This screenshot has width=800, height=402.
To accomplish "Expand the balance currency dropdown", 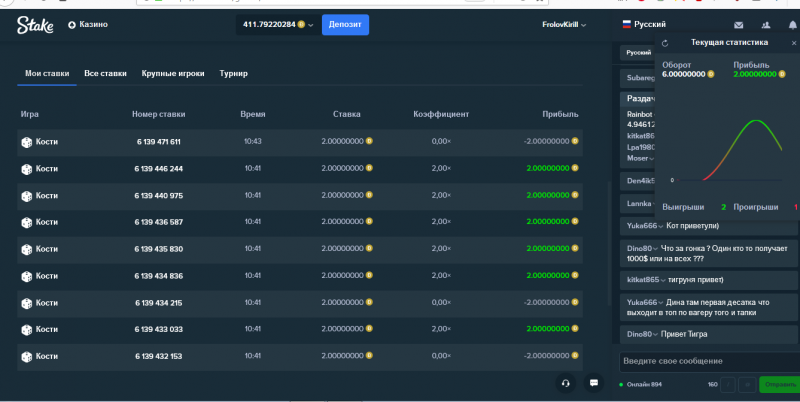I will tap(311, 25).
